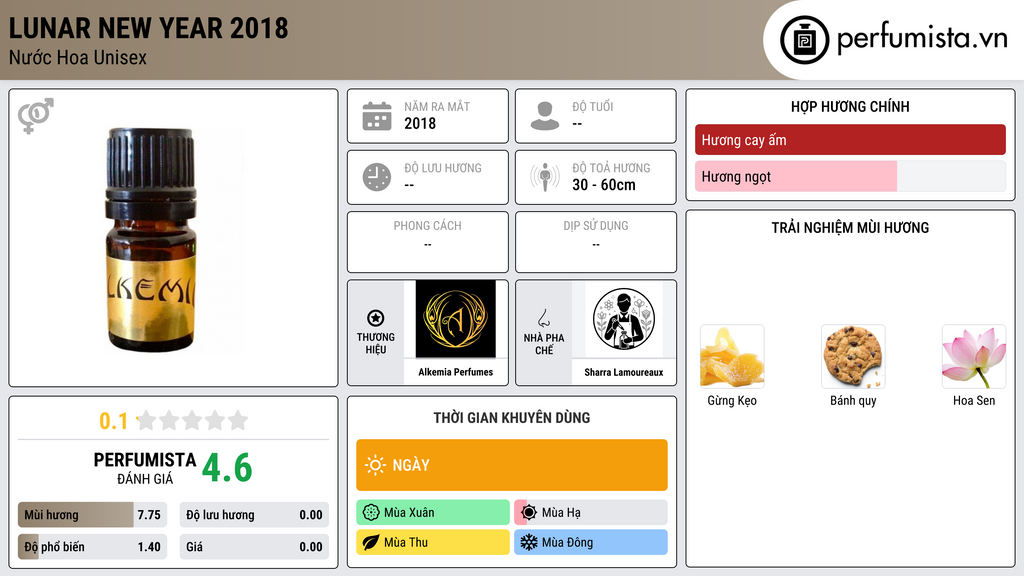
Task: Click the five-star user rating row
Action: pos(192,420)
